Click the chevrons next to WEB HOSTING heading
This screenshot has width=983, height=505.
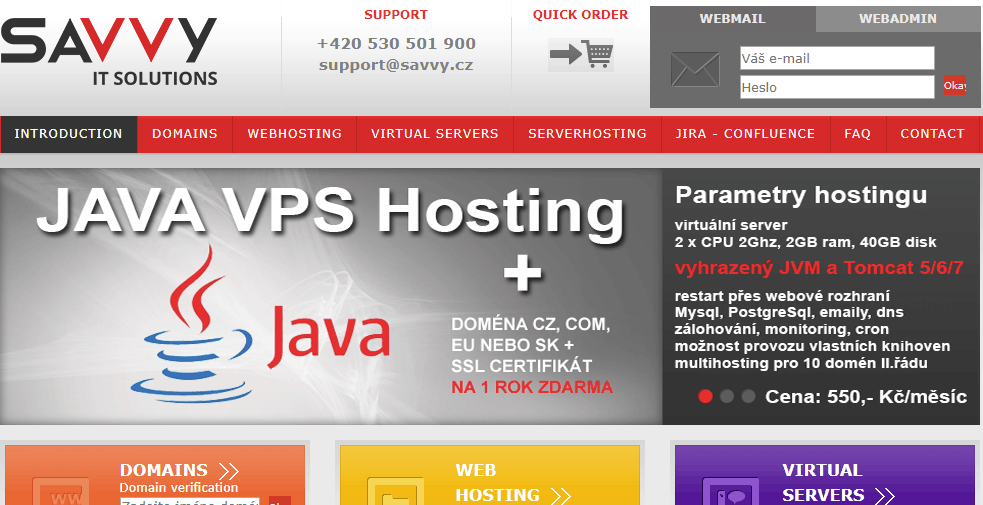(x=559, y=496)
